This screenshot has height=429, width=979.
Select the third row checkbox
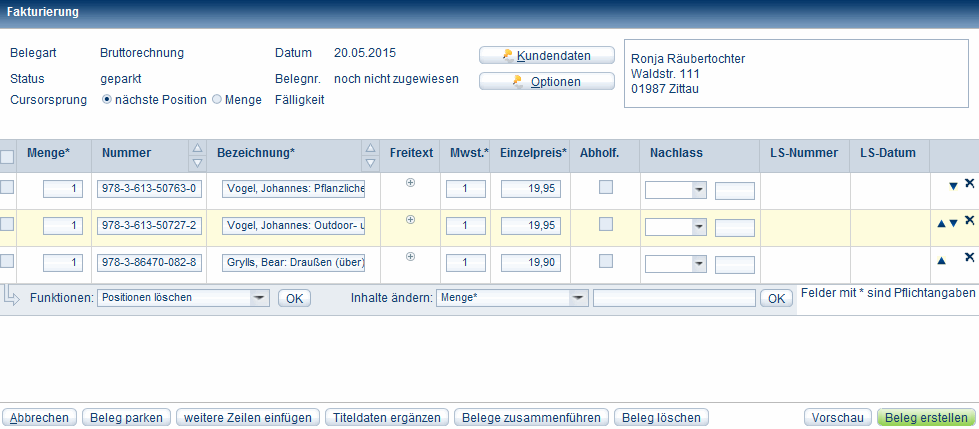(7, 262)
